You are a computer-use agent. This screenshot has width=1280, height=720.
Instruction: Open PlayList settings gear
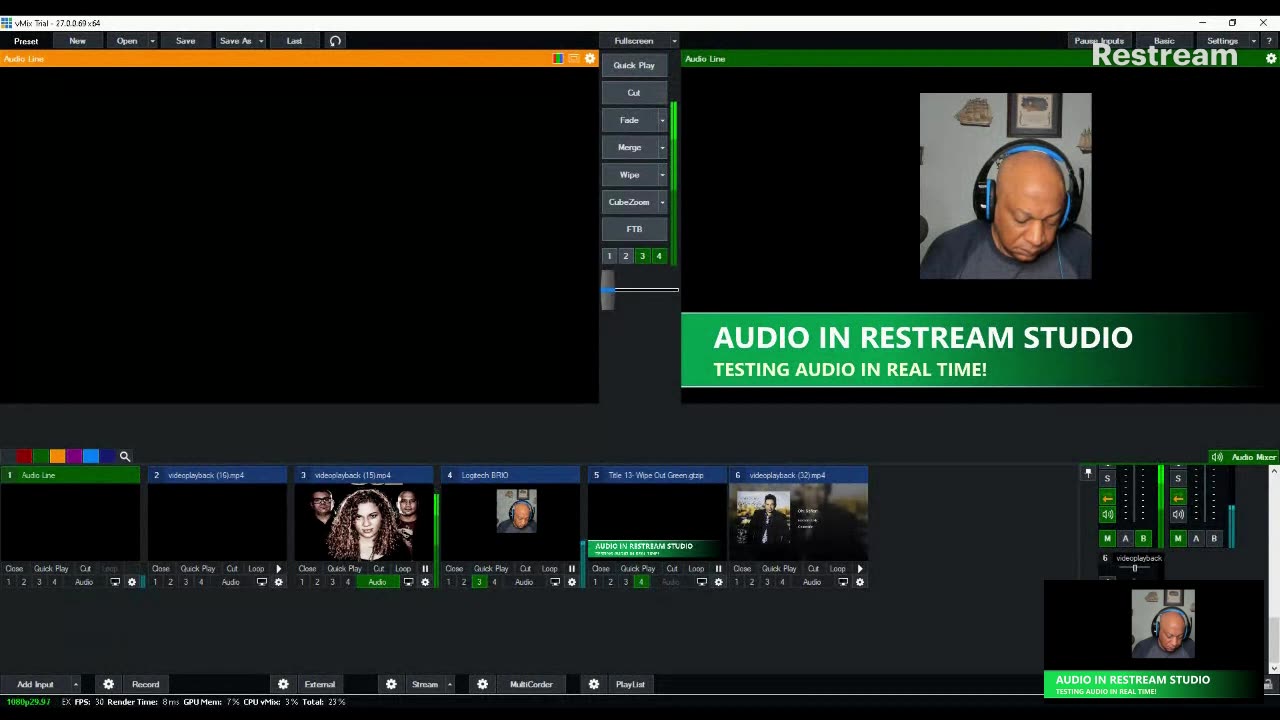pyautogui.click(x=594, y=684)
